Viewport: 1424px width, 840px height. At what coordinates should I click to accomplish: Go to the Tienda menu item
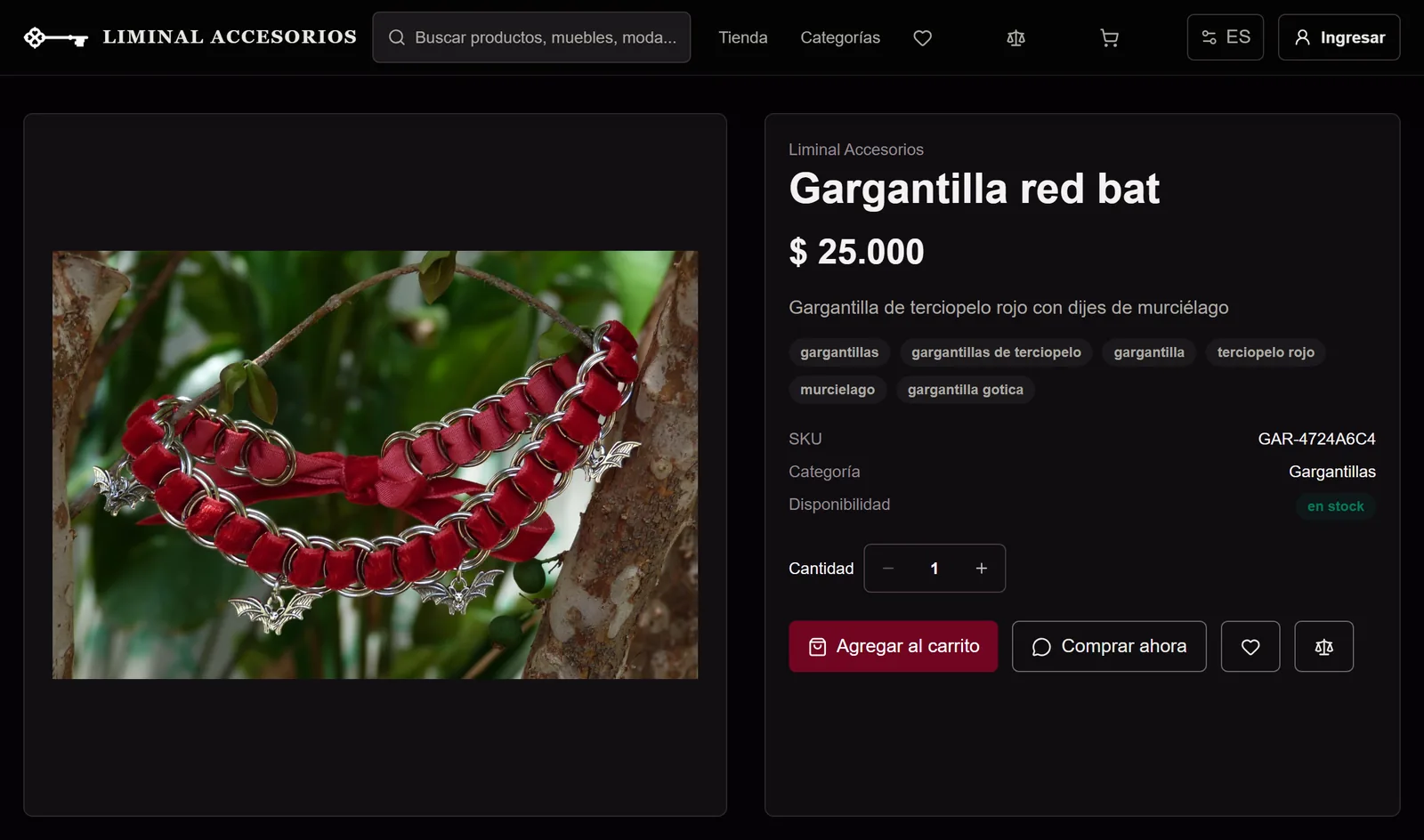tap(743, 37)
